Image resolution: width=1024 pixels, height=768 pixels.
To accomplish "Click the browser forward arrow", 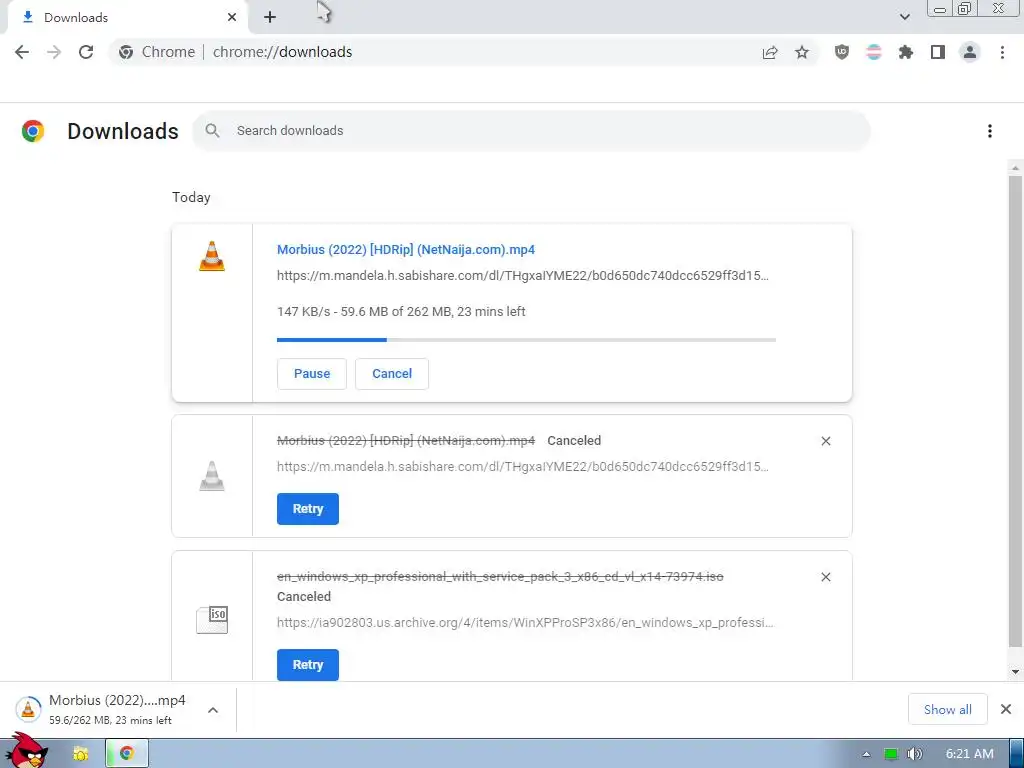I will click(54, 52).
